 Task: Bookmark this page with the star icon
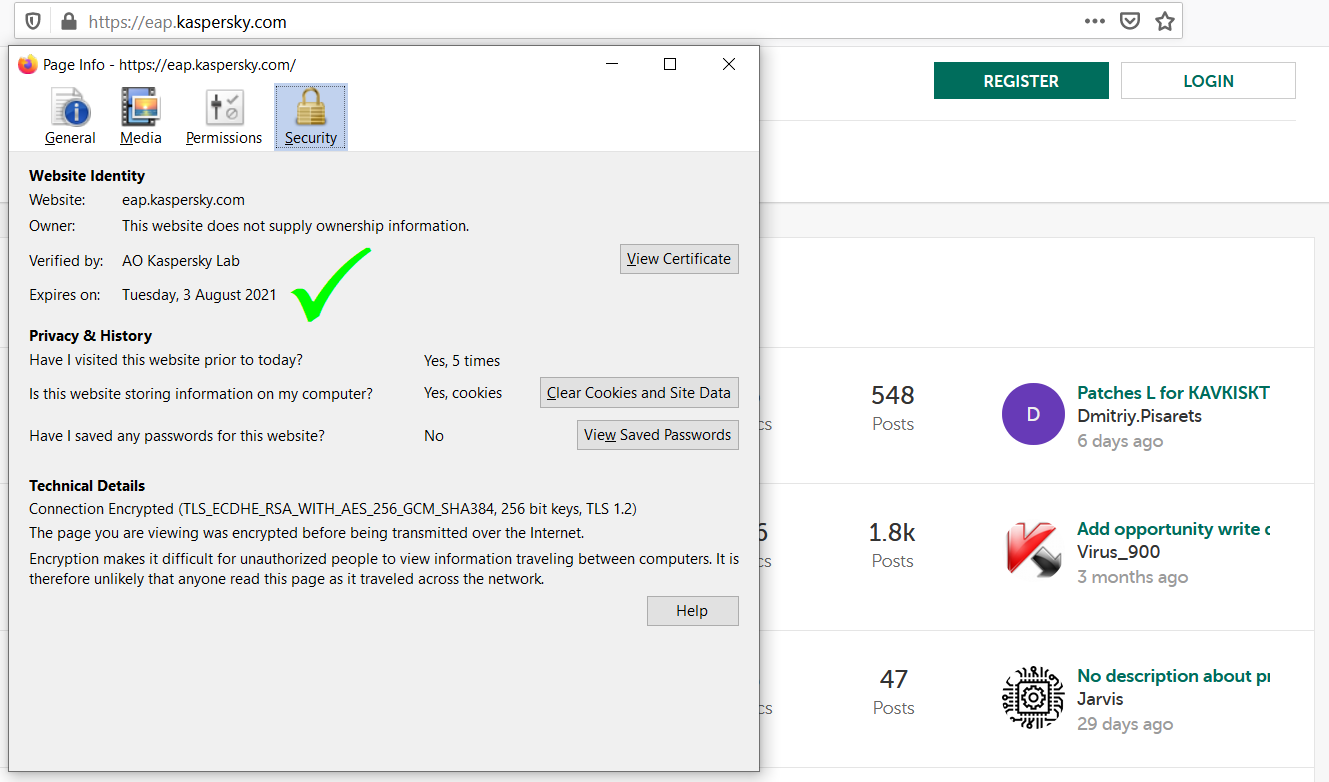click(1164, 21)
